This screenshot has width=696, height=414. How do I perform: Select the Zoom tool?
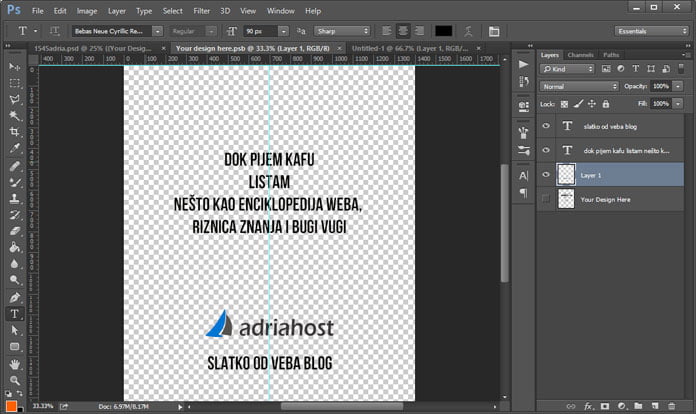coord(14,380)
